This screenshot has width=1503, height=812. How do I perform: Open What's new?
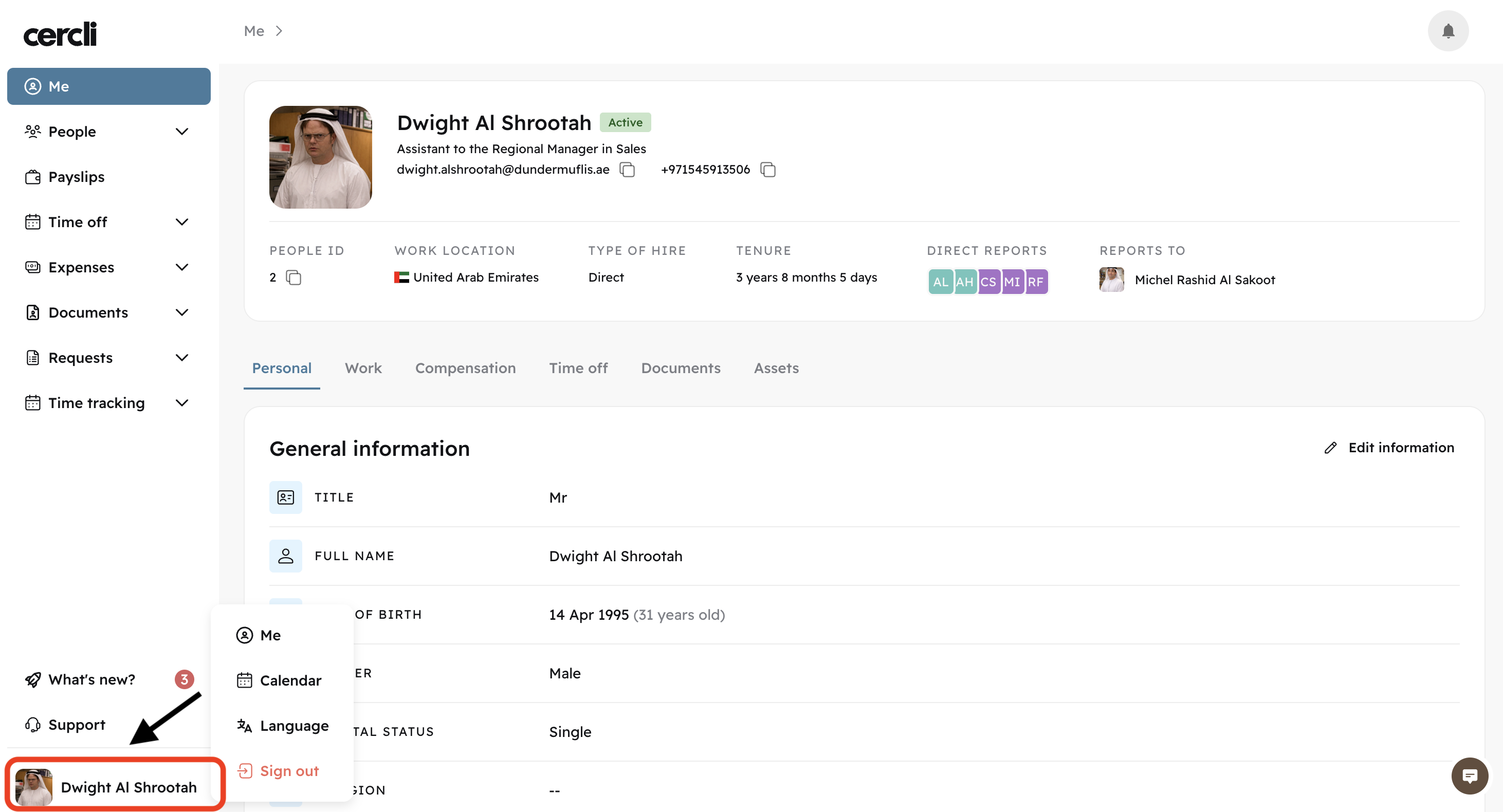click(108, 679)
